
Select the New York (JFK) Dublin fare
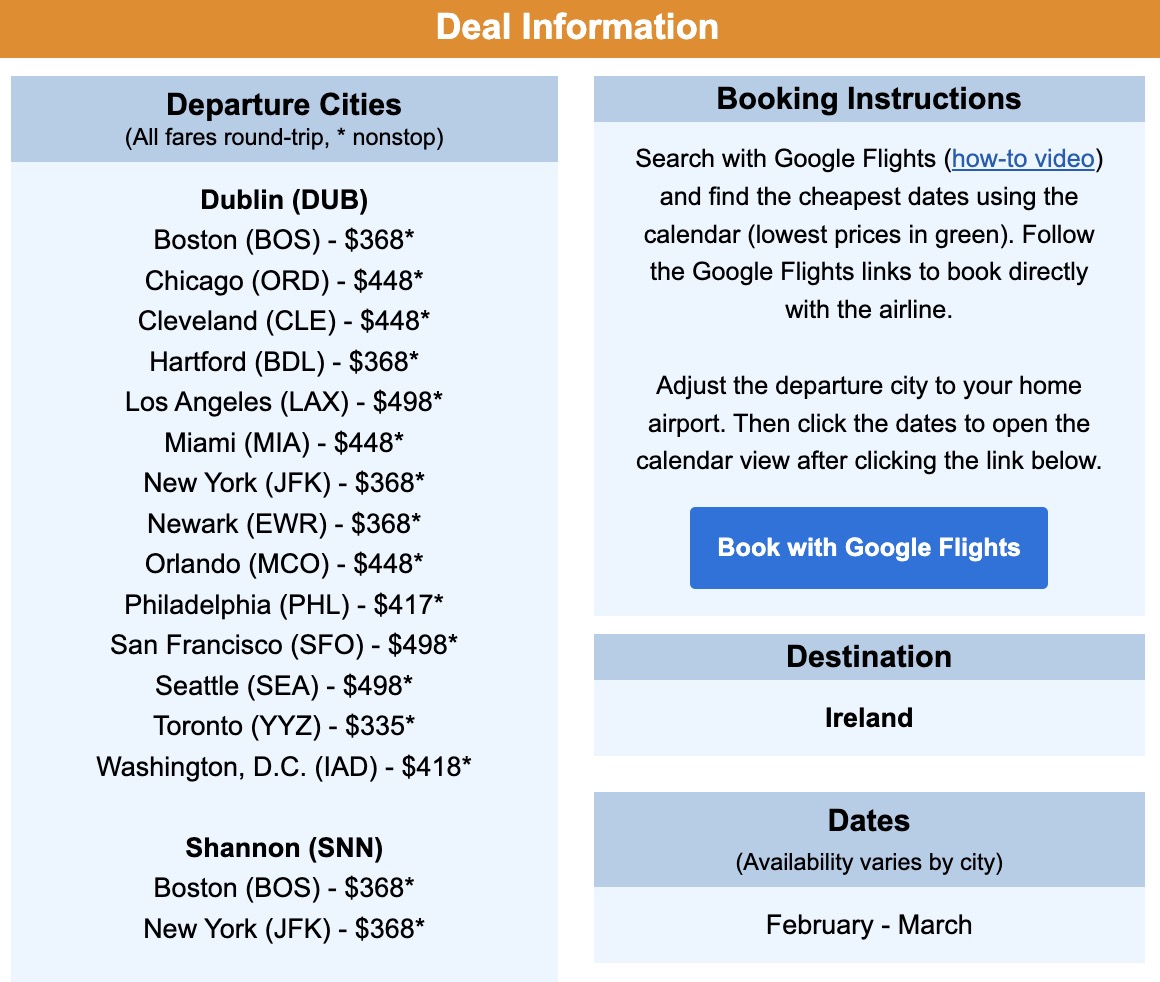[283, 482]
